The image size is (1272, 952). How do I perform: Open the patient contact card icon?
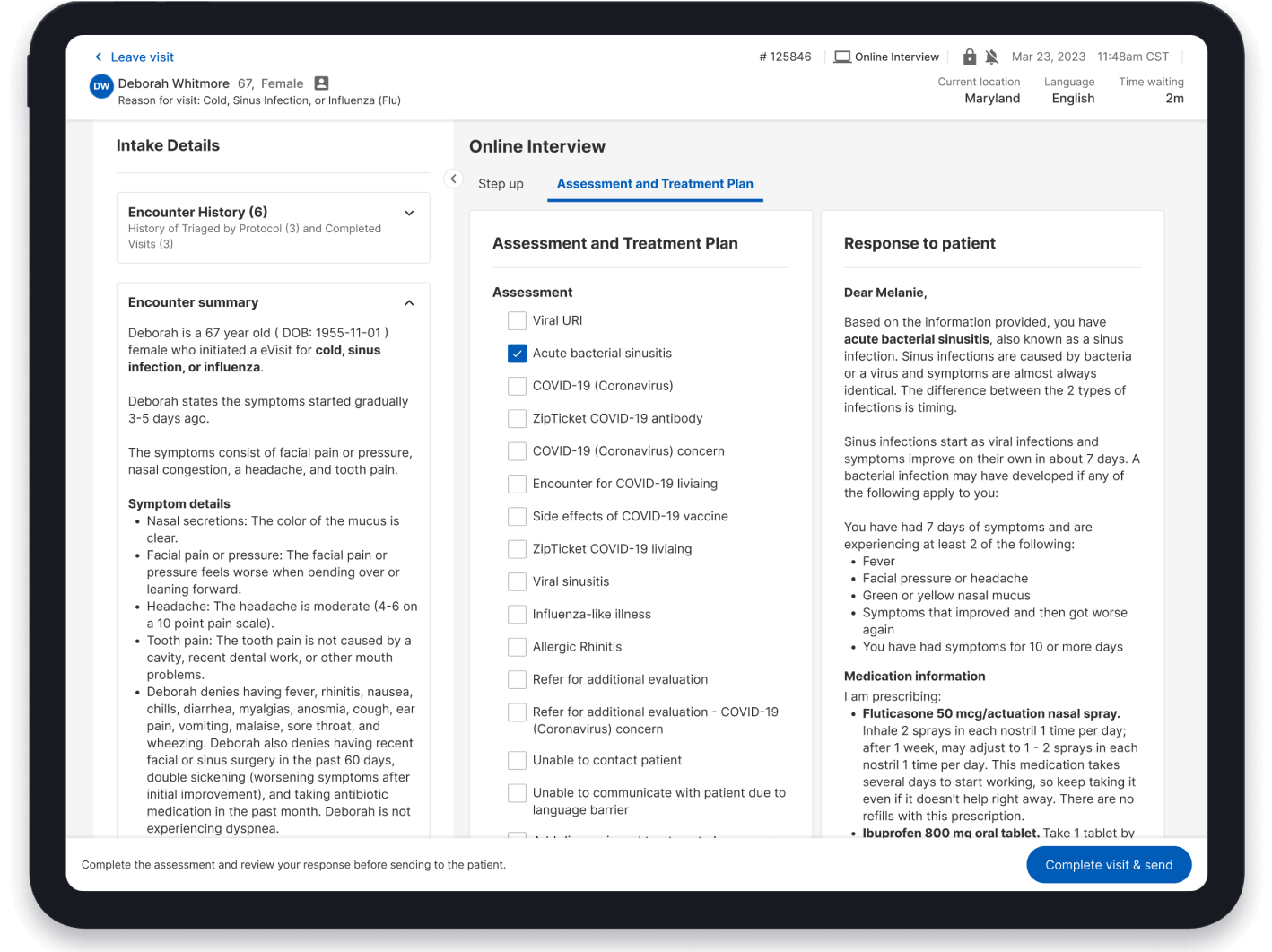click(x=321, y=83)
